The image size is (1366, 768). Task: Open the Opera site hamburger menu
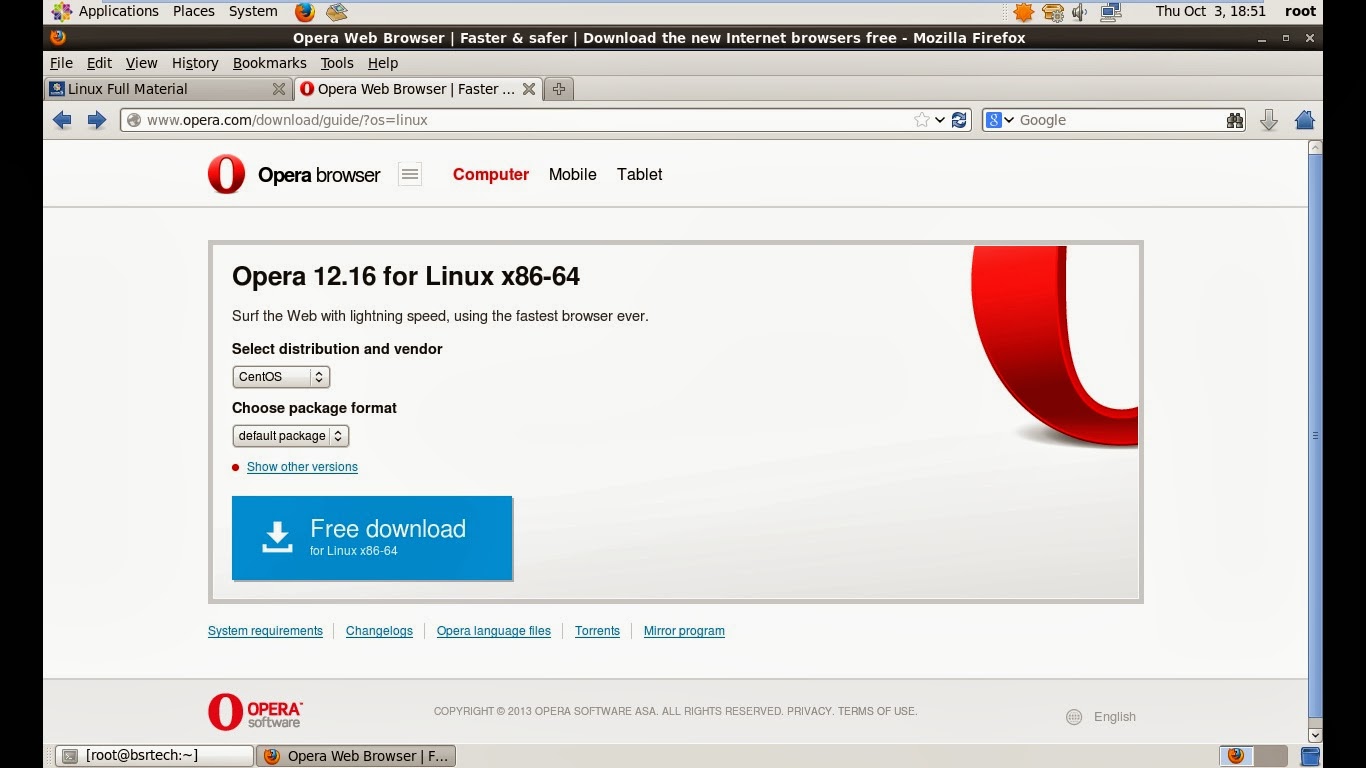tap(410, 174)
